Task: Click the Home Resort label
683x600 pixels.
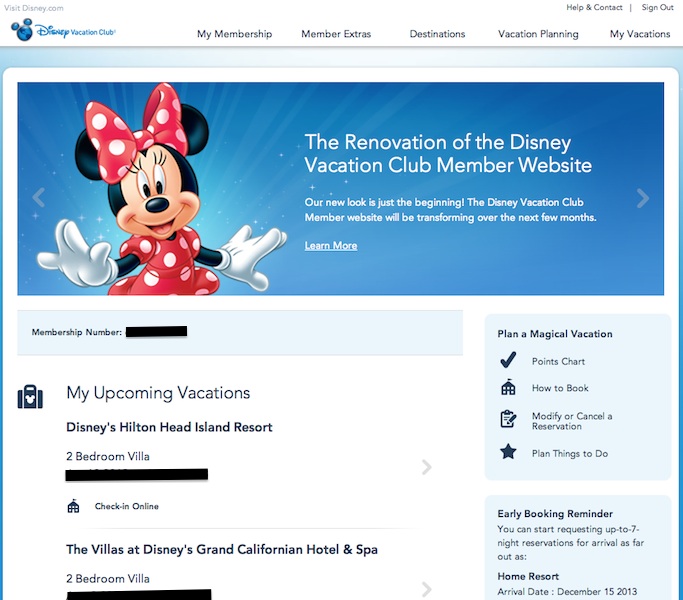Action: [x=528, y=576]
